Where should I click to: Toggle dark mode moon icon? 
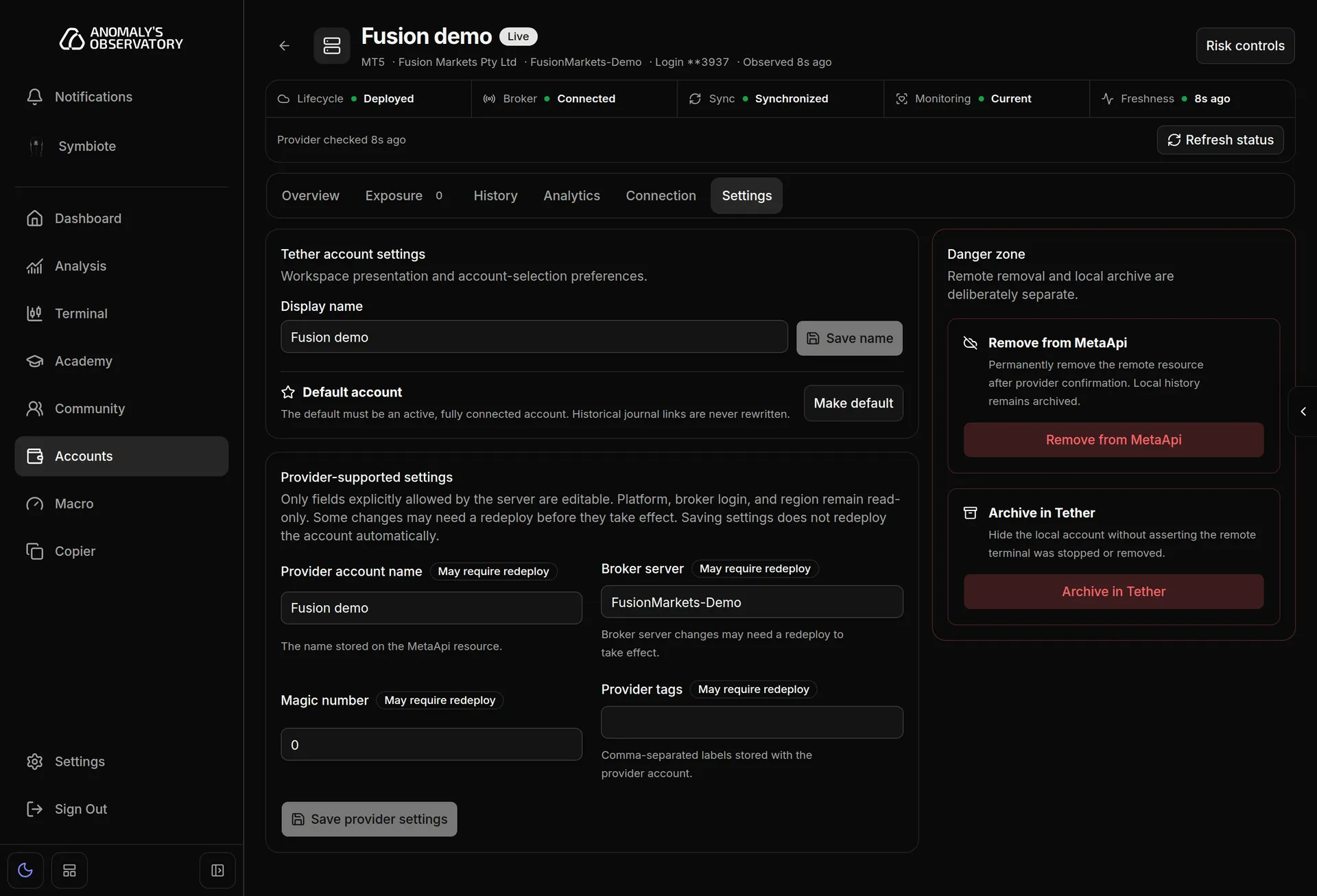[x=25, y=870]
